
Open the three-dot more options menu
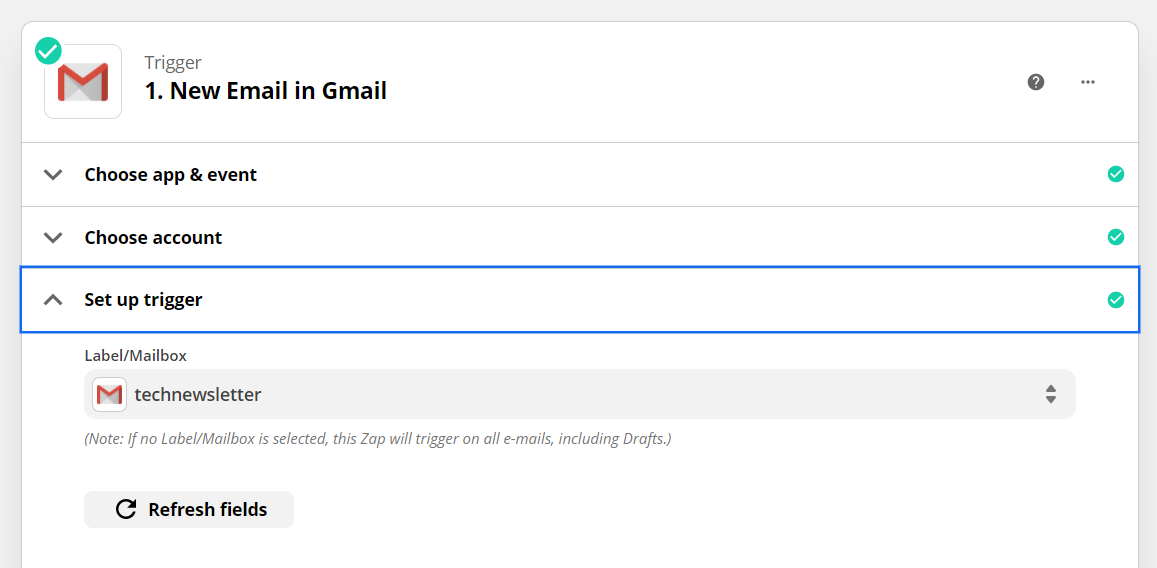click(1088, 82)
